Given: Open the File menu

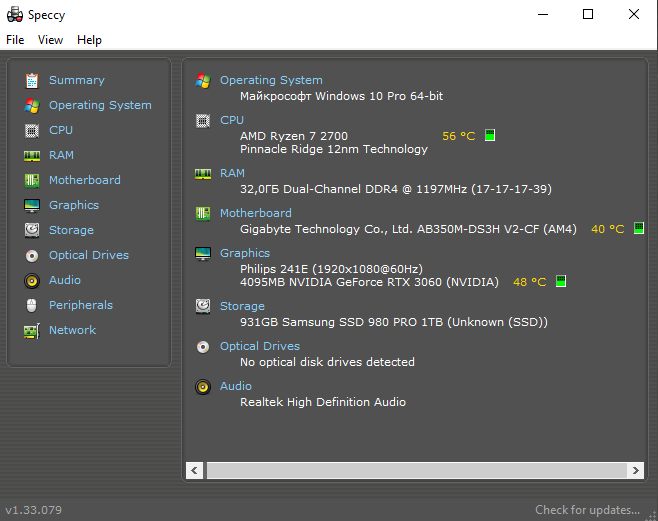Looking at the screenshot, I should point(15,40).
